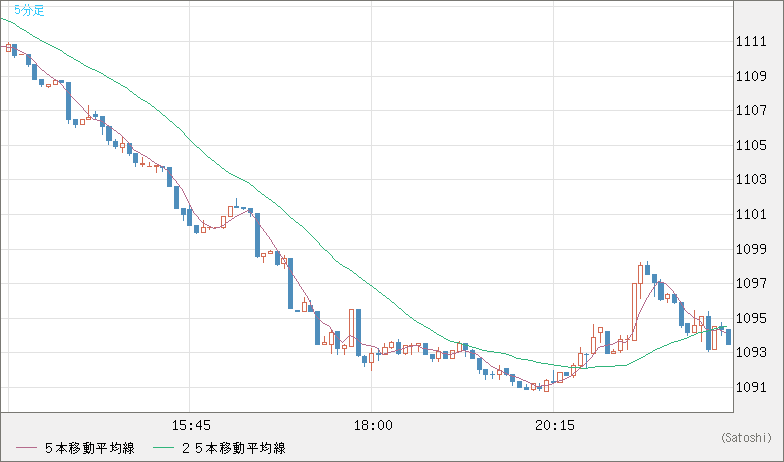Click the red 5-period moving average legend line
The image size is (784, 462).
tap(26, 448)
